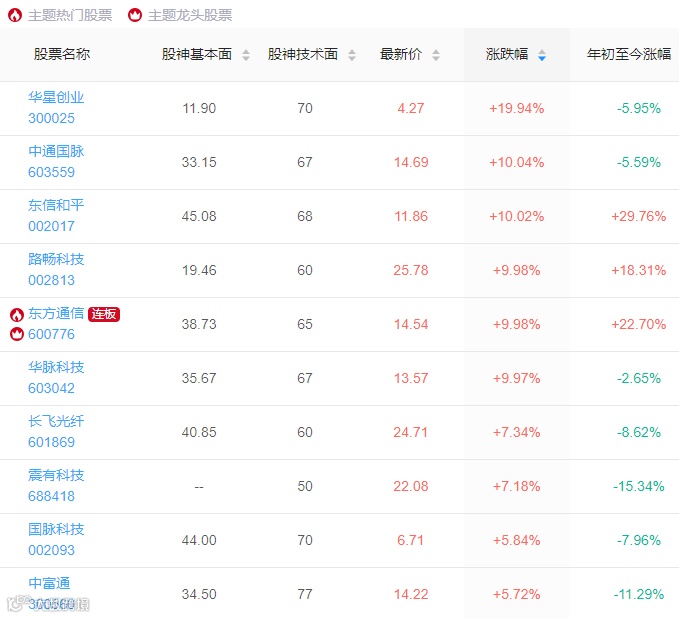Open stock 国脉科技
This screenshot has height=618, width=679.
[x=56, y=529]
